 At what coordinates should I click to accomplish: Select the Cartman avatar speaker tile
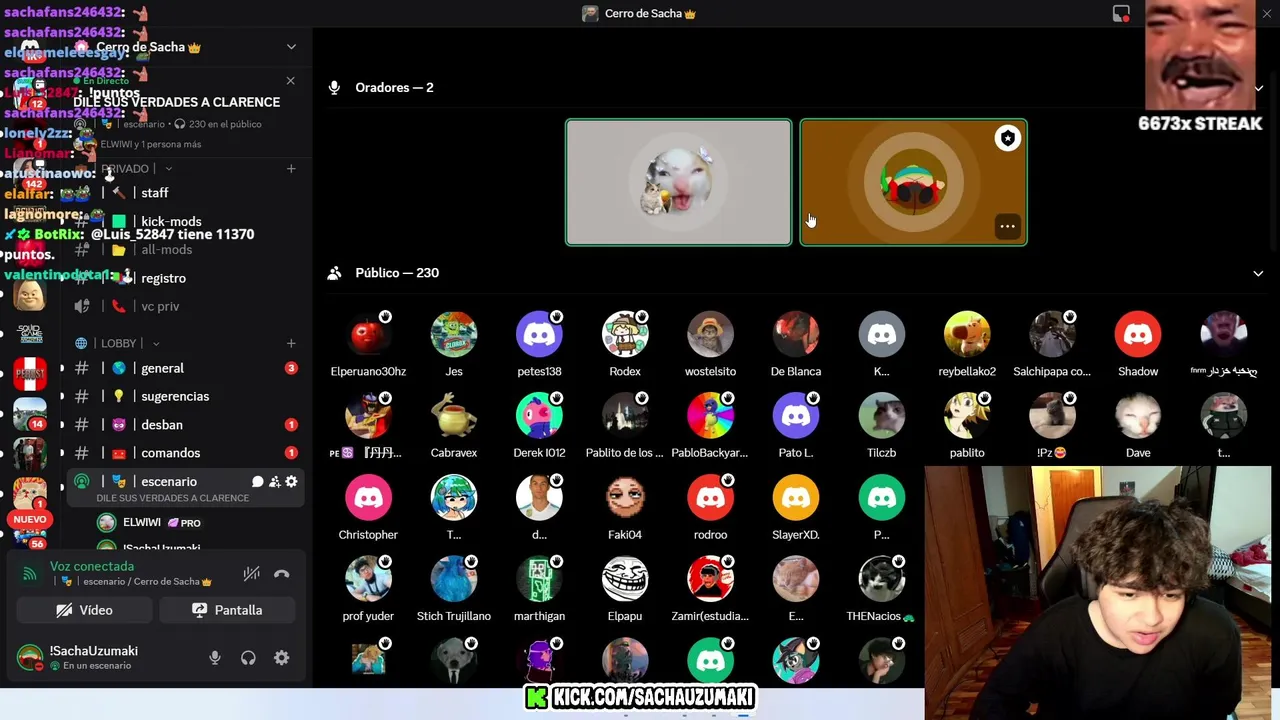913,182
